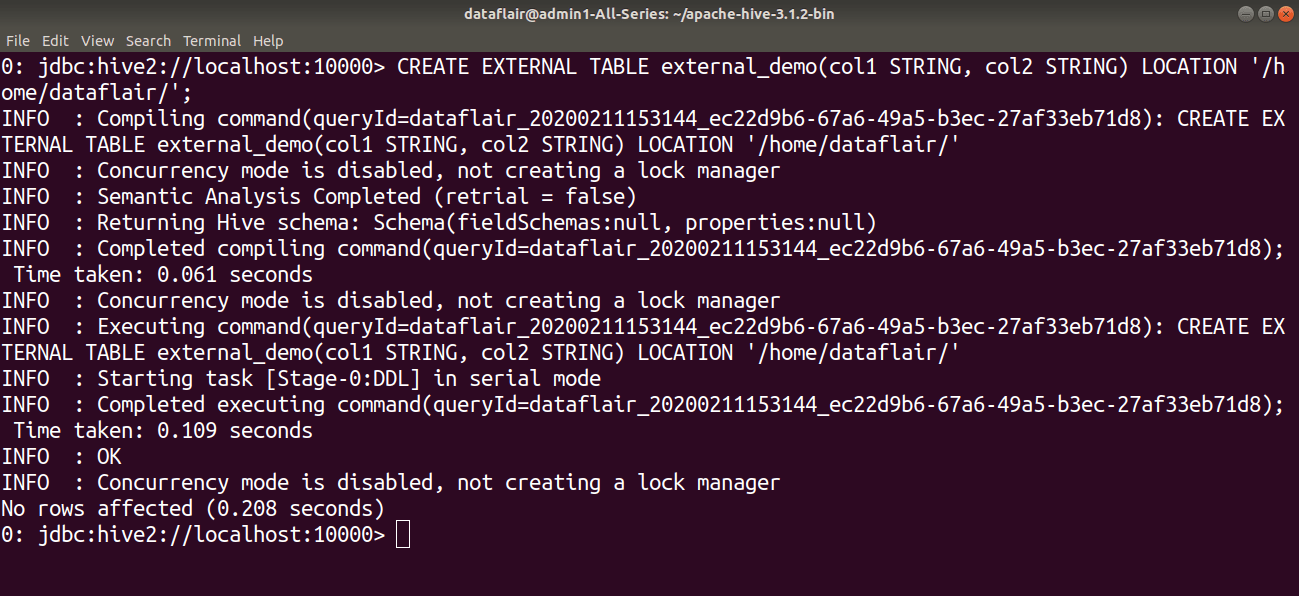
Task: Open the View menu
Action: (97, 40)
